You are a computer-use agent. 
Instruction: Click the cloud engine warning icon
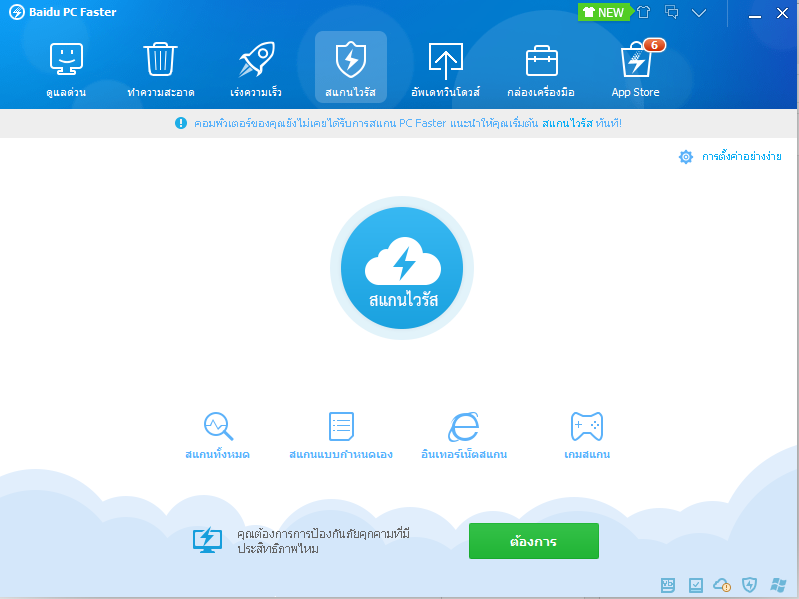(x=722, y=585)
